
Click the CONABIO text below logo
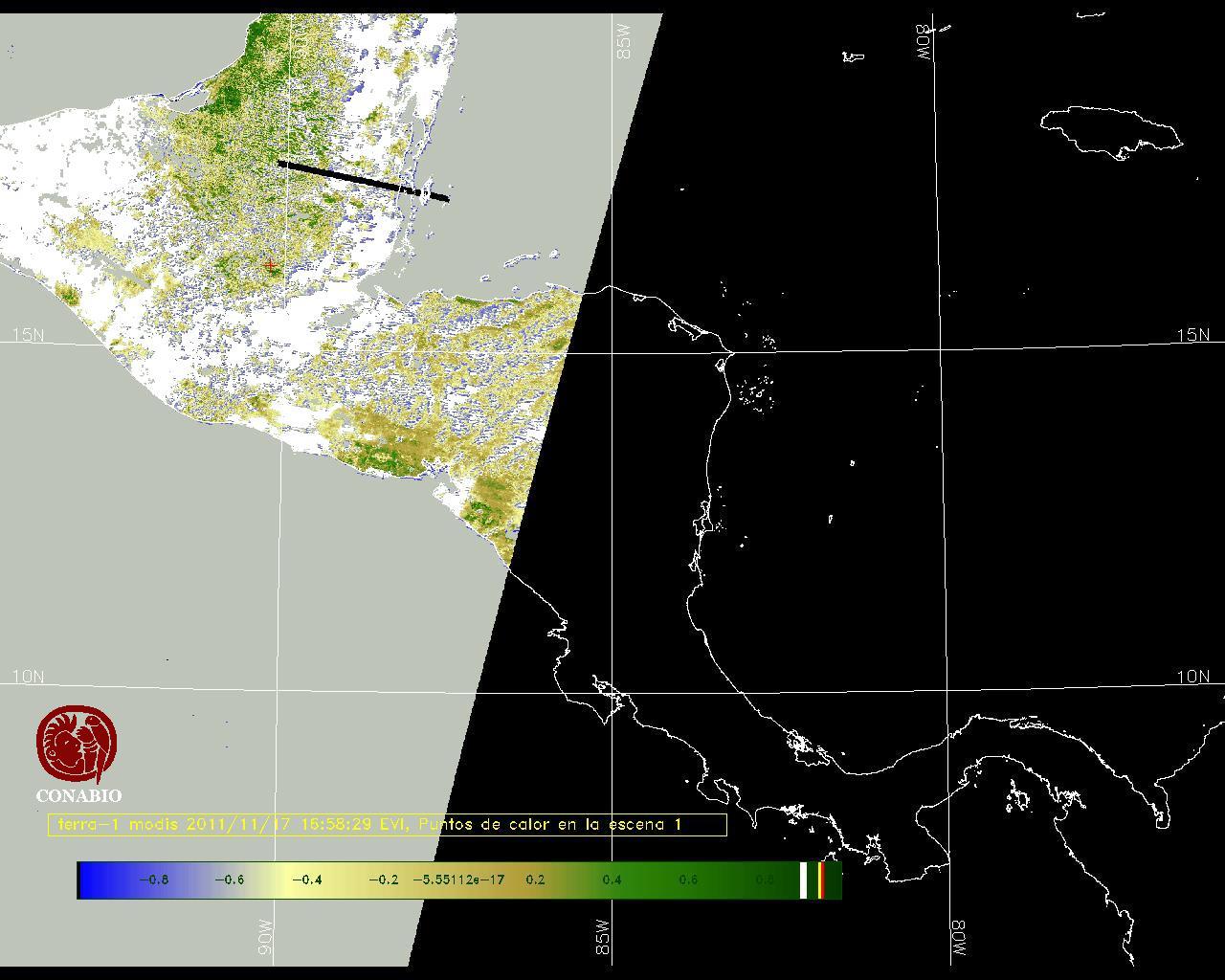pos(78,796)
